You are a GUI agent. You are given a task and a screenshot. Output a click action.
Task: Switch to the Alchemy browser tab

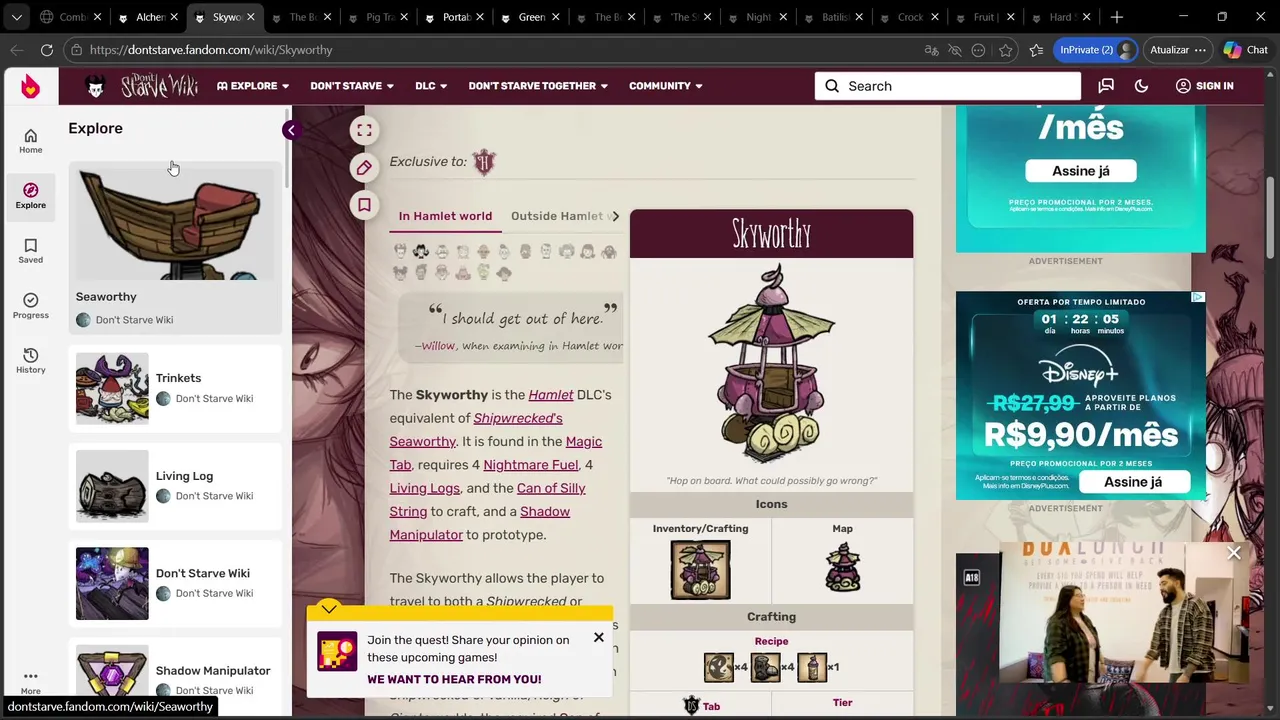point(147,17)
